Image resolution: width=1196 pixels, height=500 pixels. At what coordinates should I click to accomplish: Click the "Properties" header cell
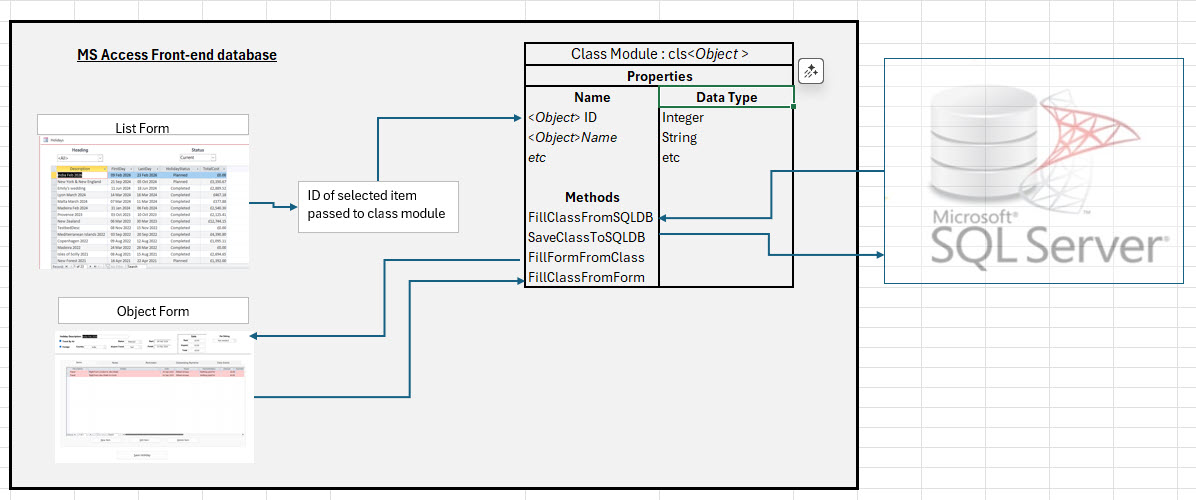[659, 76]
